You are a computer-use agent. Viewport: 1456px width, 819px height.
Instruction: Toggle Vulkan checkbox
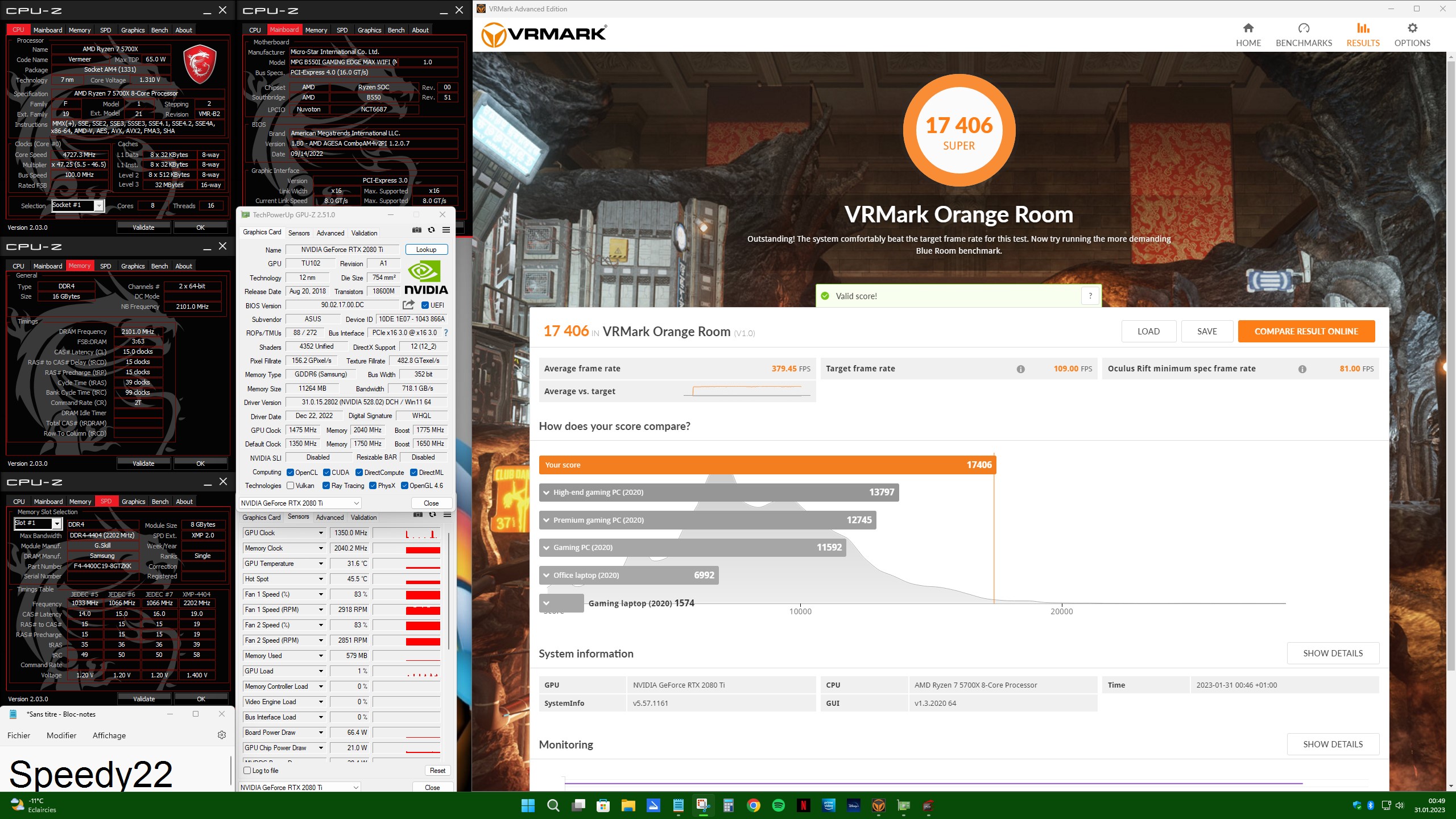pos(290,486)
